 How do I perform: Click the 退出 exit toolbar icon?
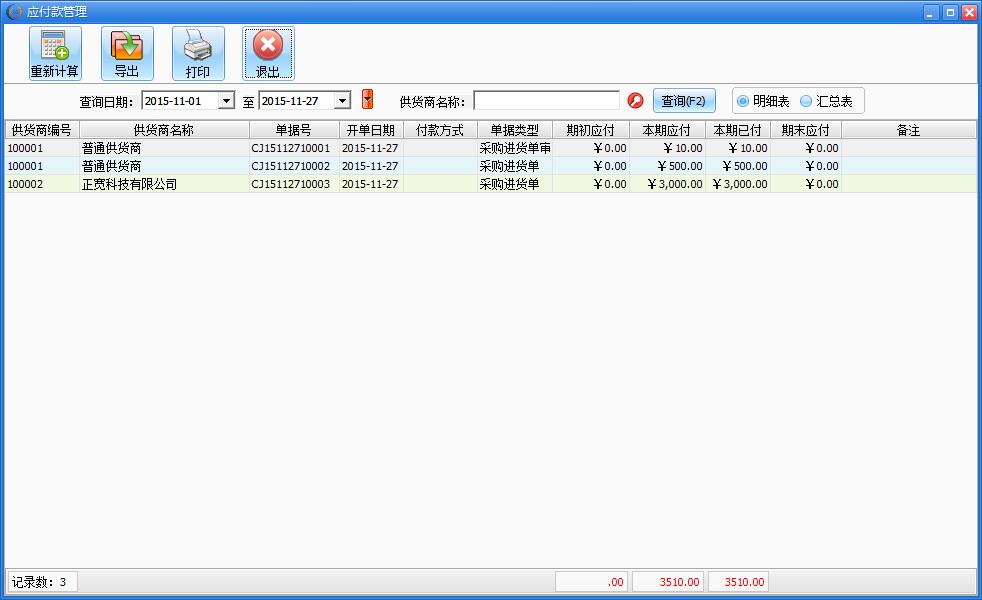[269, 53]
